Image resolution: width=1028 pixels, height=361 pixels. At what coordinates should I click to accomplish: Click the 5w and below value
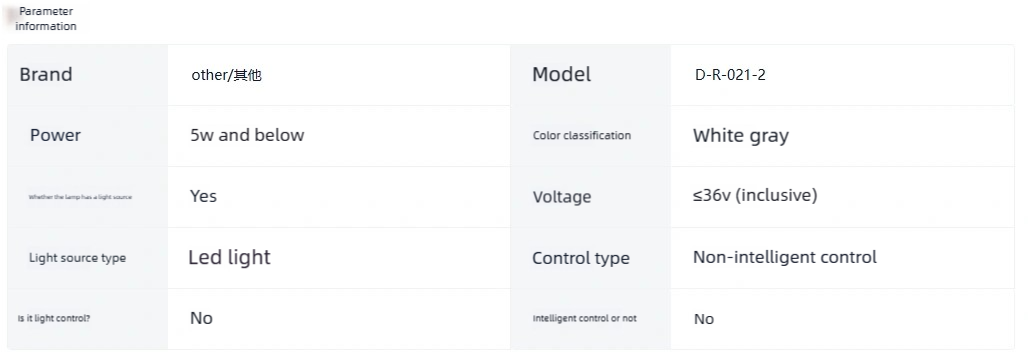(247, 136)
